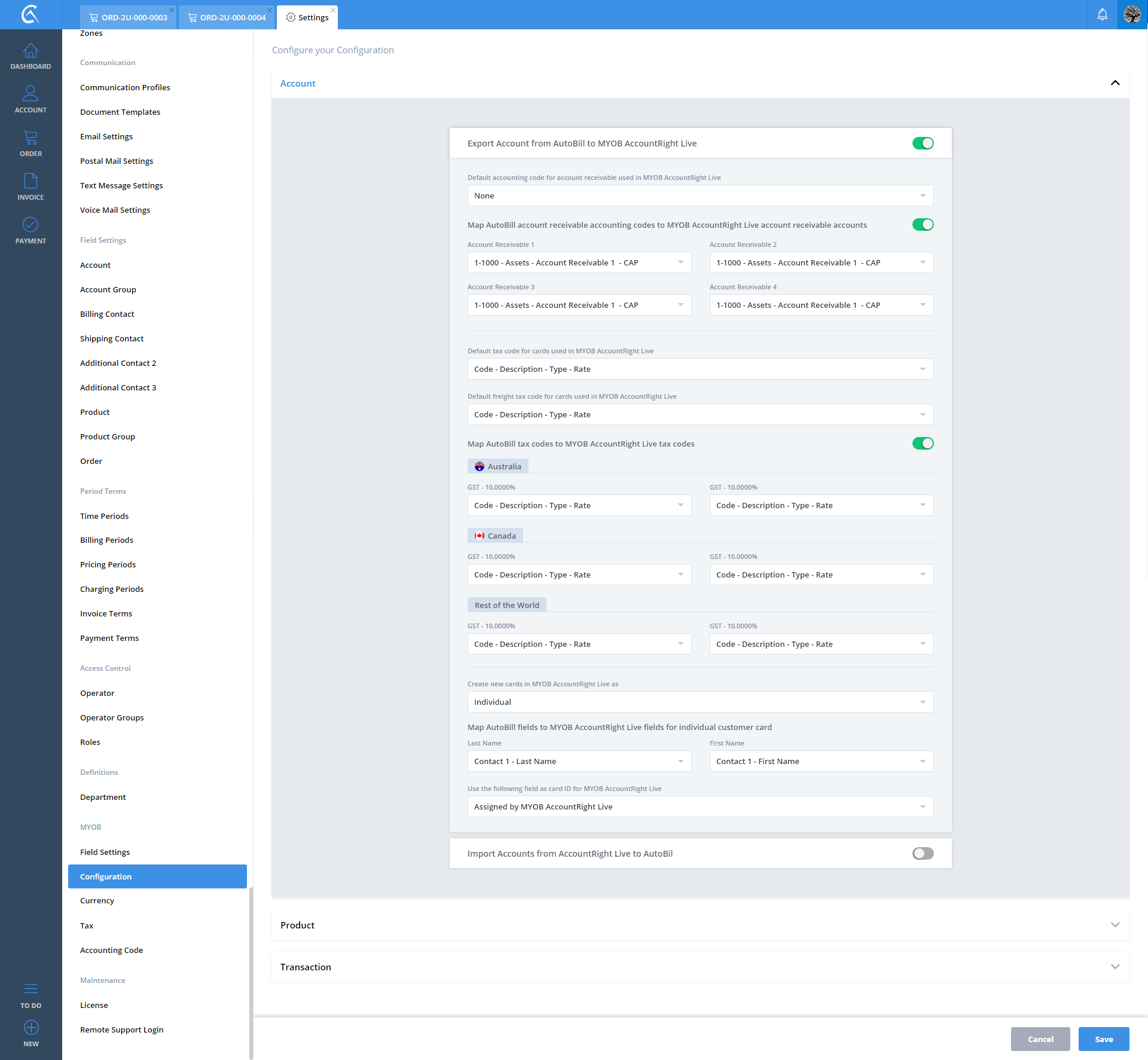
Task: Toggle Map AutoBill tax codes switch
Action: [x=923, y=444]
